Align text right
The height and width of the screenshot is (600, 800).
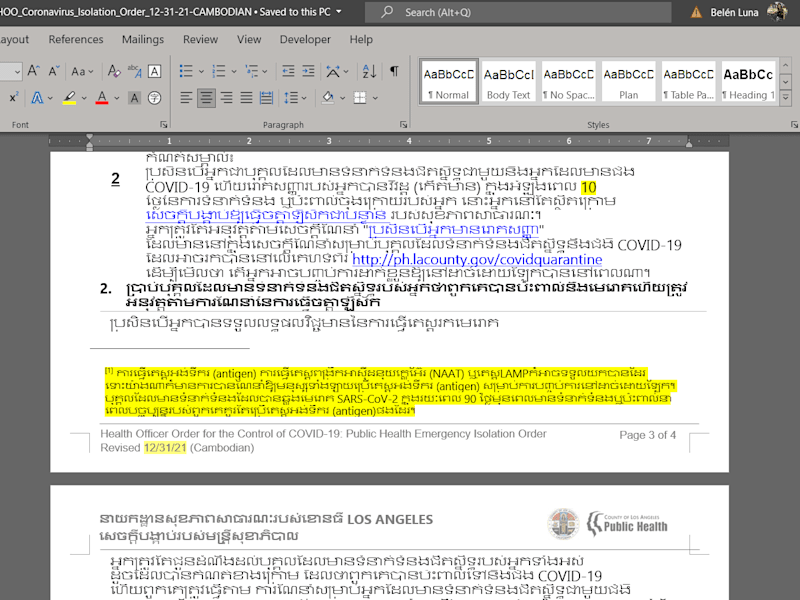[x=226, y=97]
